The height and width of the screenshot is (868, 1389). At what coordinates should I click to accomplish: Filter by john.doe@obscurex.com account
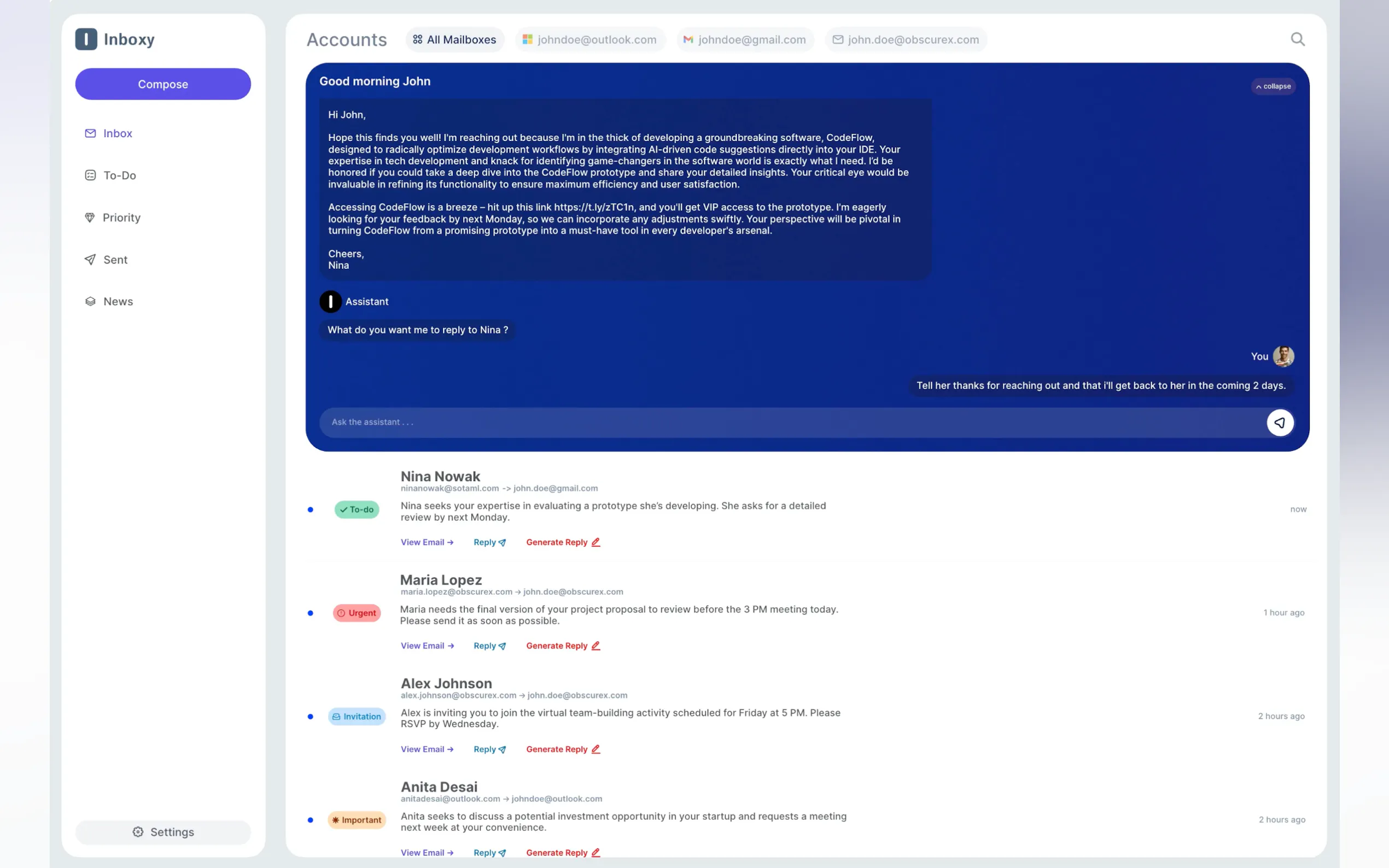[x=906, y=39]
